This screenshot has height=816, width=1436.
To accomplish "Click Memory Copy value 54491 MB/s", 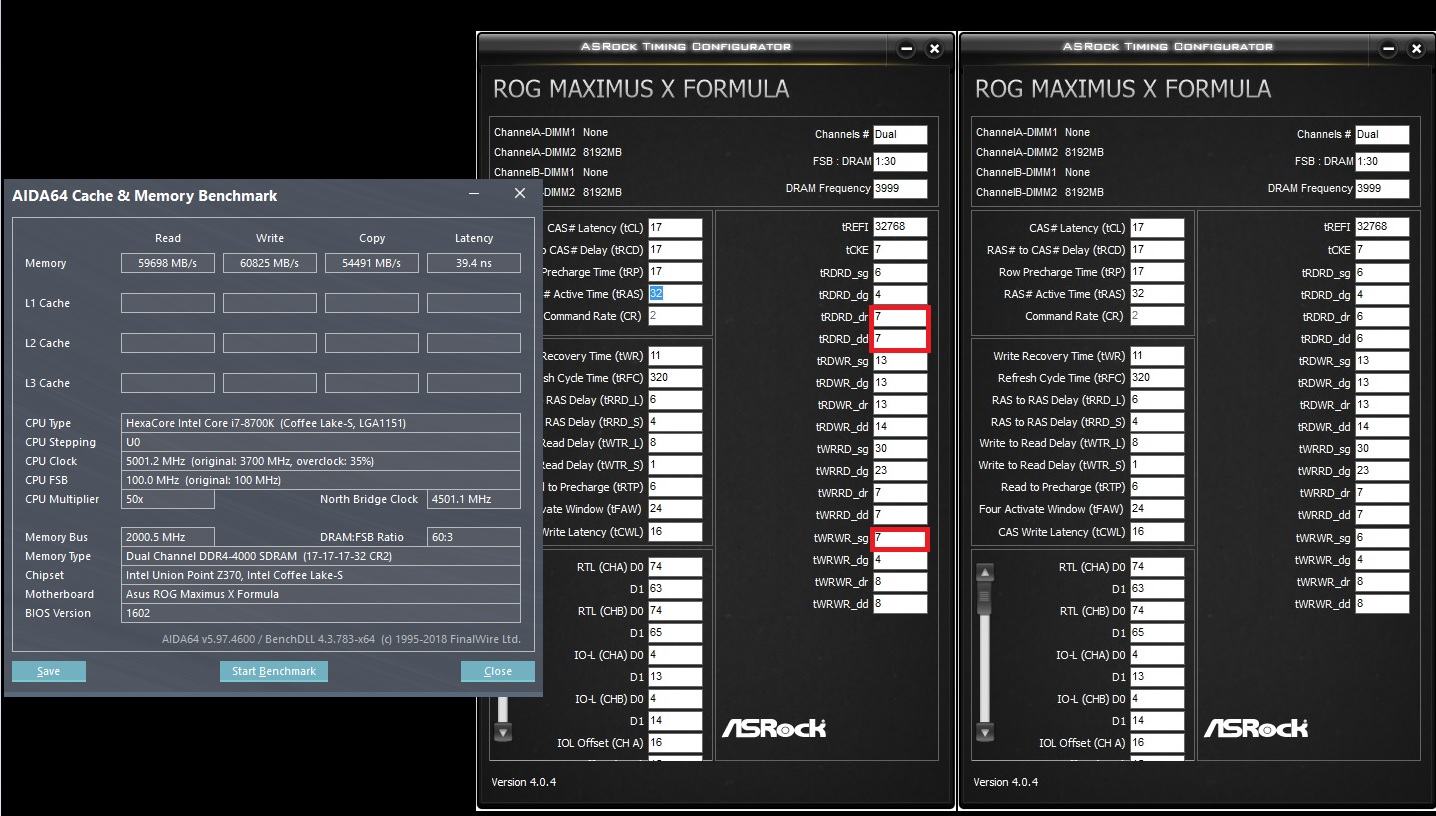I will pyautogui.click(x=372, y=263).
